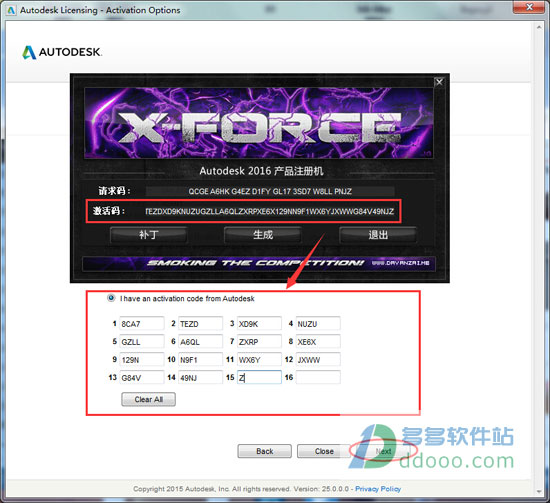Click the scrollbar up arrow
The width and height of the screenshot is (550, 503).
(x=539, y=27)
